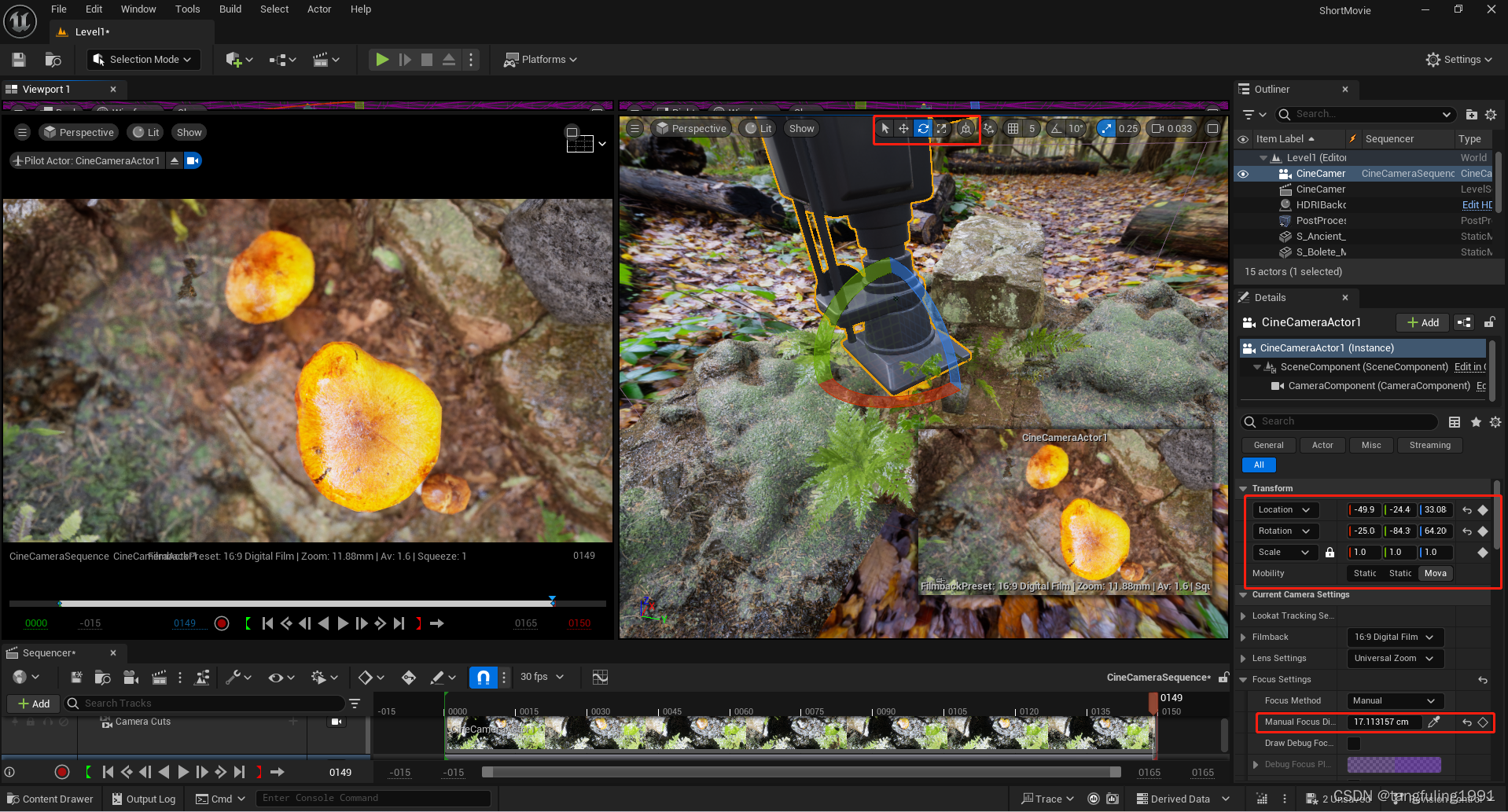
Task: Render this movie using clapperboard icon
Action: click(x=159, y=677)
